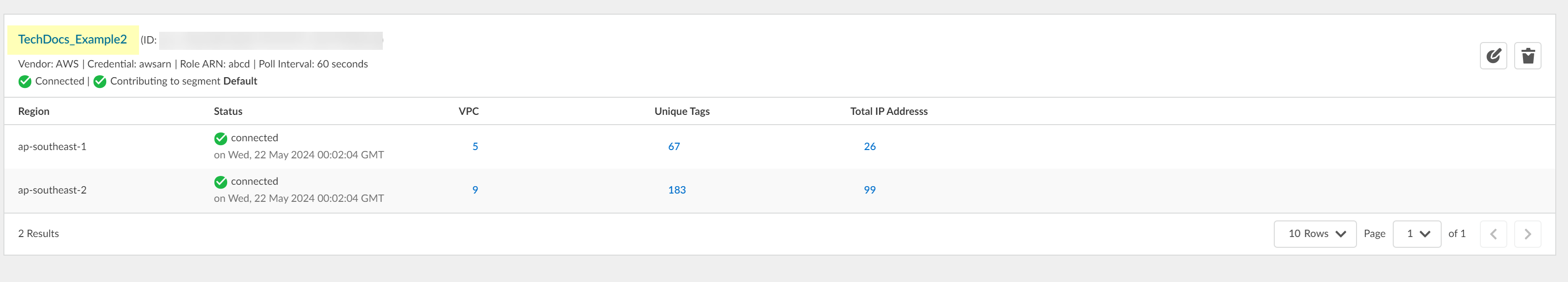Open Total IP Address value 26

[x=869, y=147]
